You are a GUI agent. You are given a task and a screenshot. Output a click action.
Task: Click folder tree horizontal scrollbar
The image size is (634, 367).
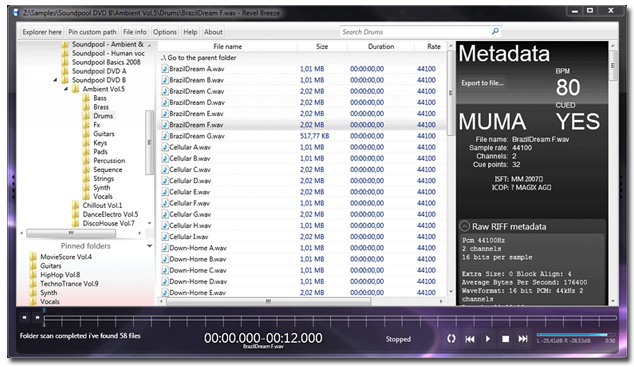(71, 233)
